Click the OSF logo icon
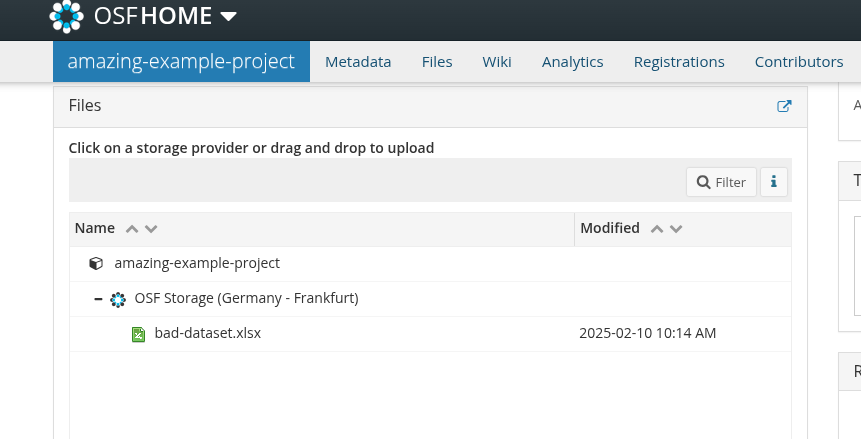 click(x=67, y=16)
